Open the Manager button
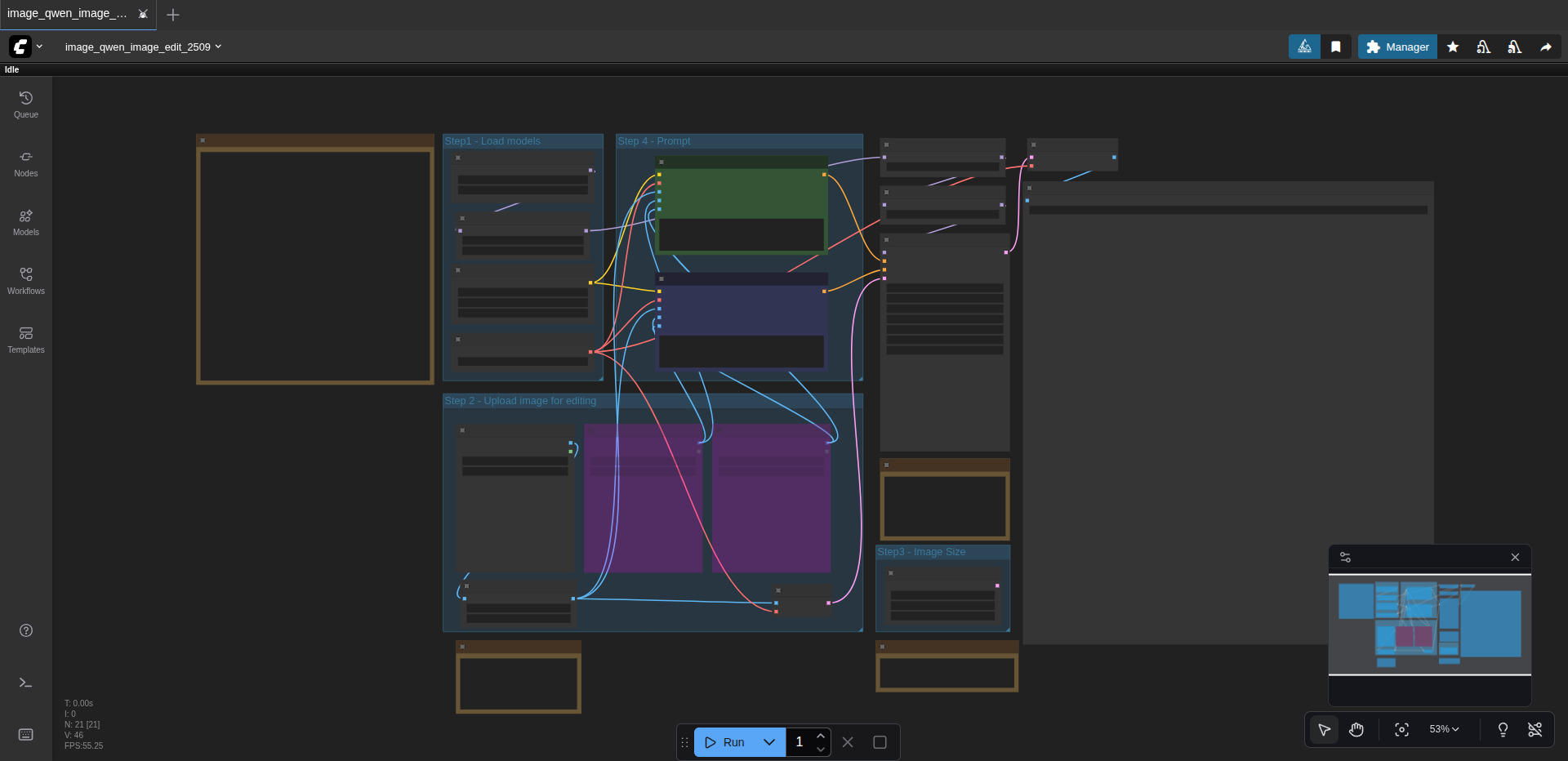Viewport: 1568px width, 761px height. pos(1397,47)
